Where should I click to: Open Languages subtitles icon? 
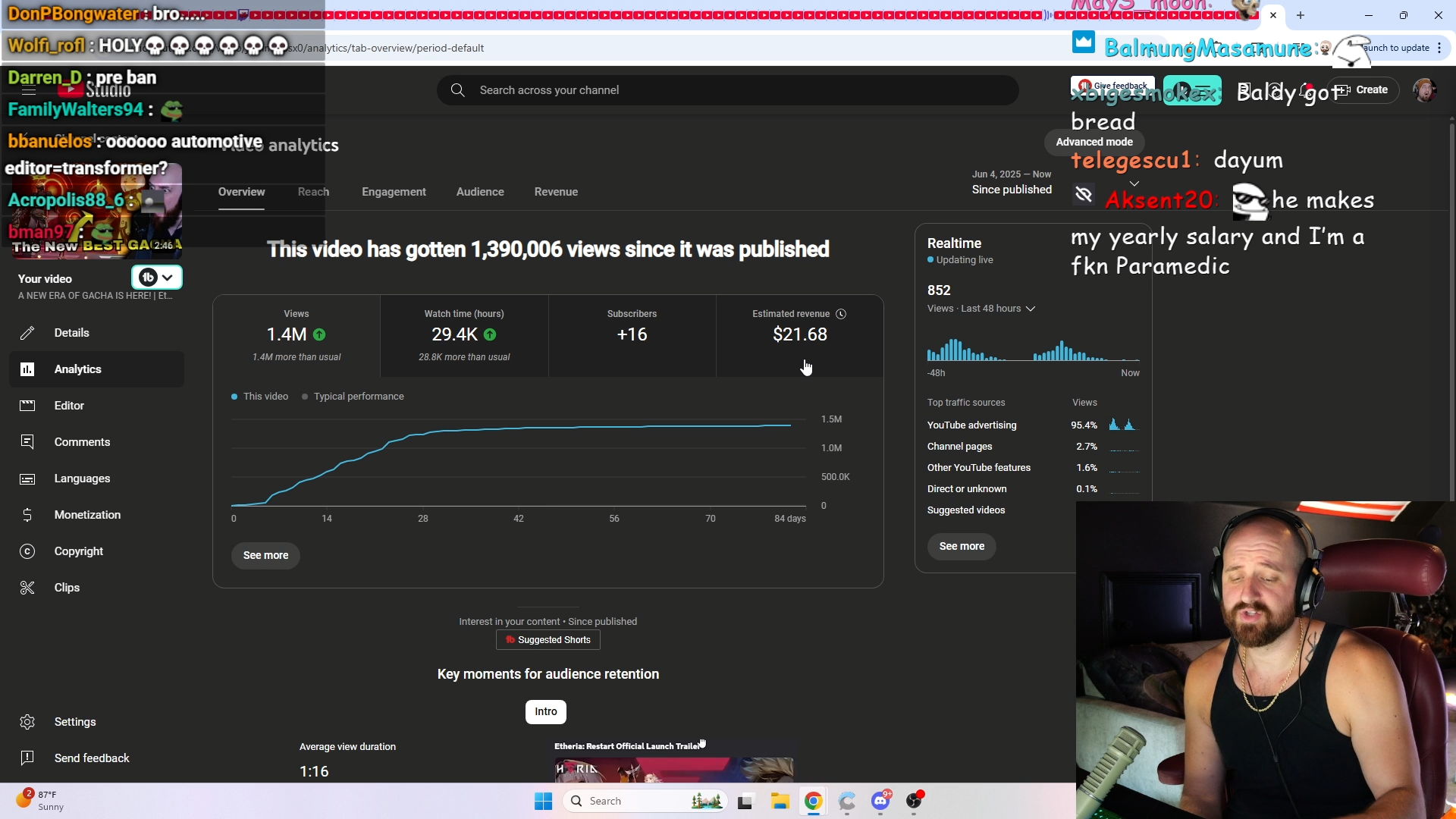[27, 479]
